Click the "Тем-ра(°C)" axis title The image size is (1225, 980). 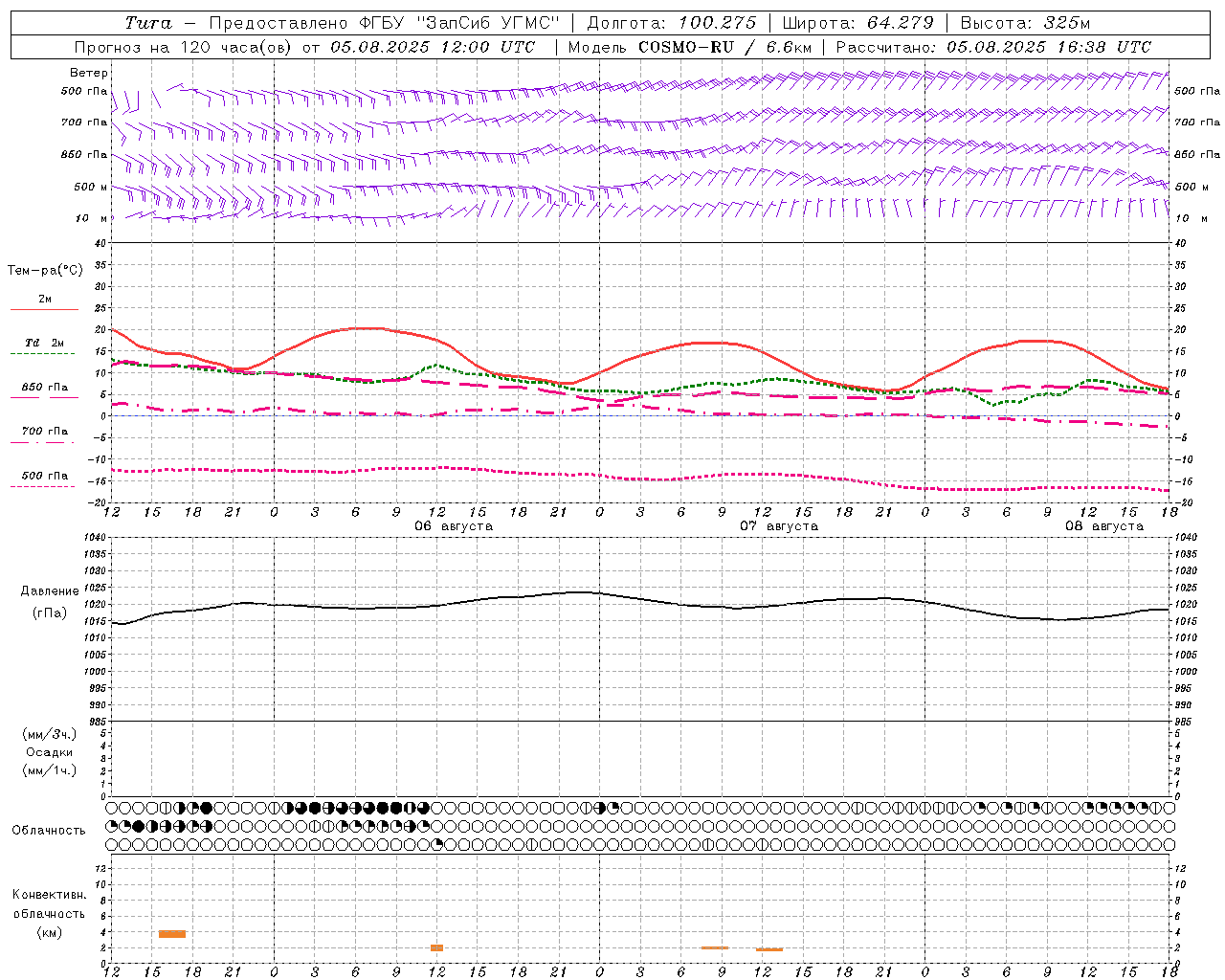pyautogui.click(x=45, y=271)
